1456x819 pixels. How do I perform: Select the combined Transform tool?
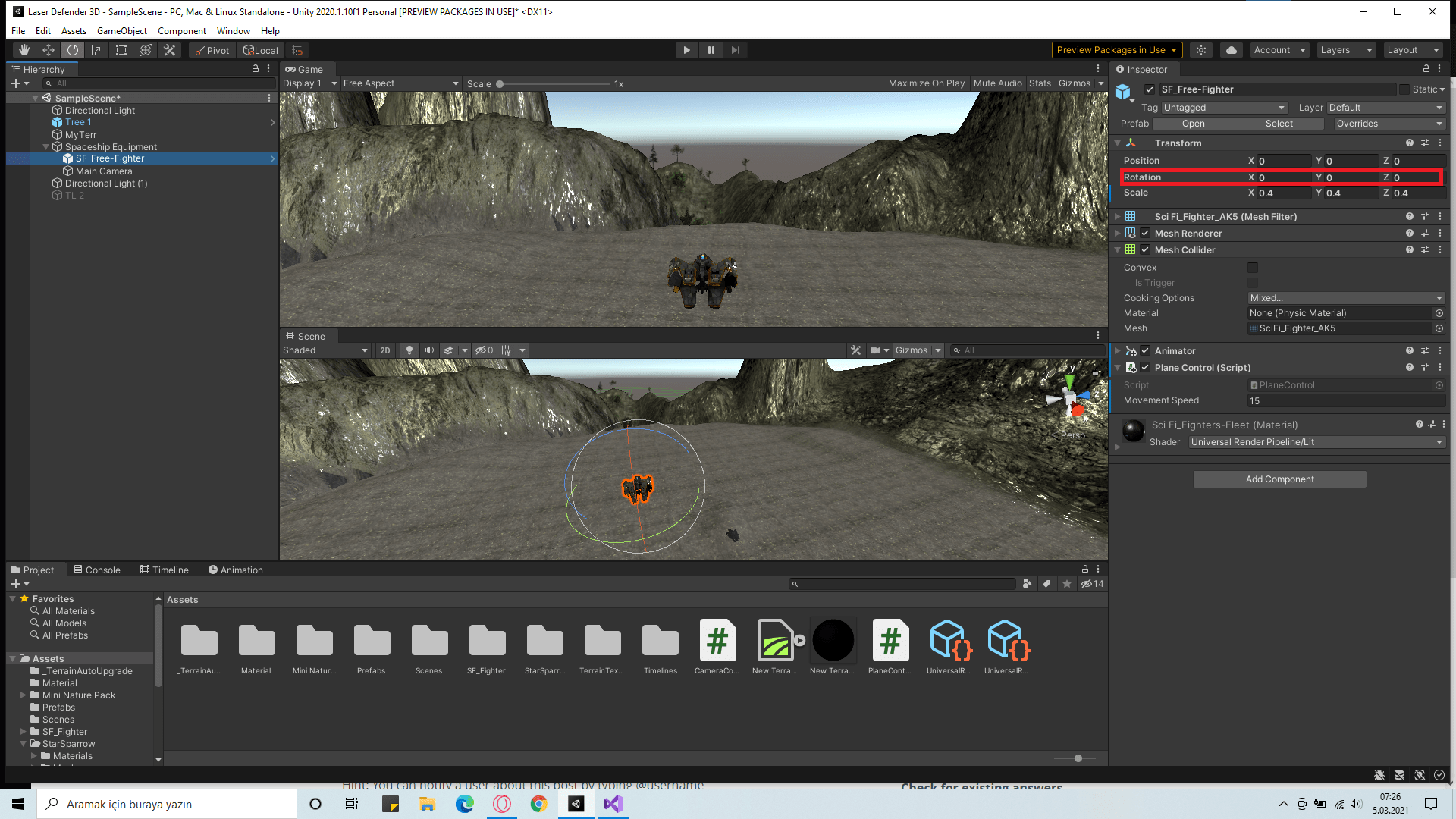click(x=146, y=50)
